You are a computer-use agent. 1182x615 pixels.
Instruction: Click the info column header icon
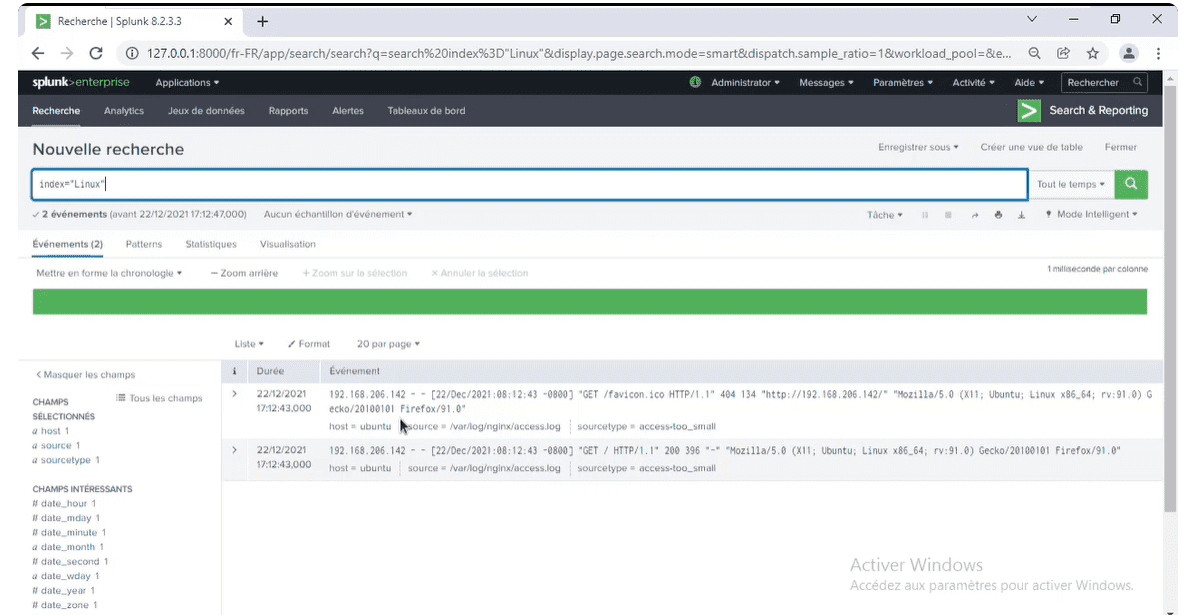coord(234,371)
